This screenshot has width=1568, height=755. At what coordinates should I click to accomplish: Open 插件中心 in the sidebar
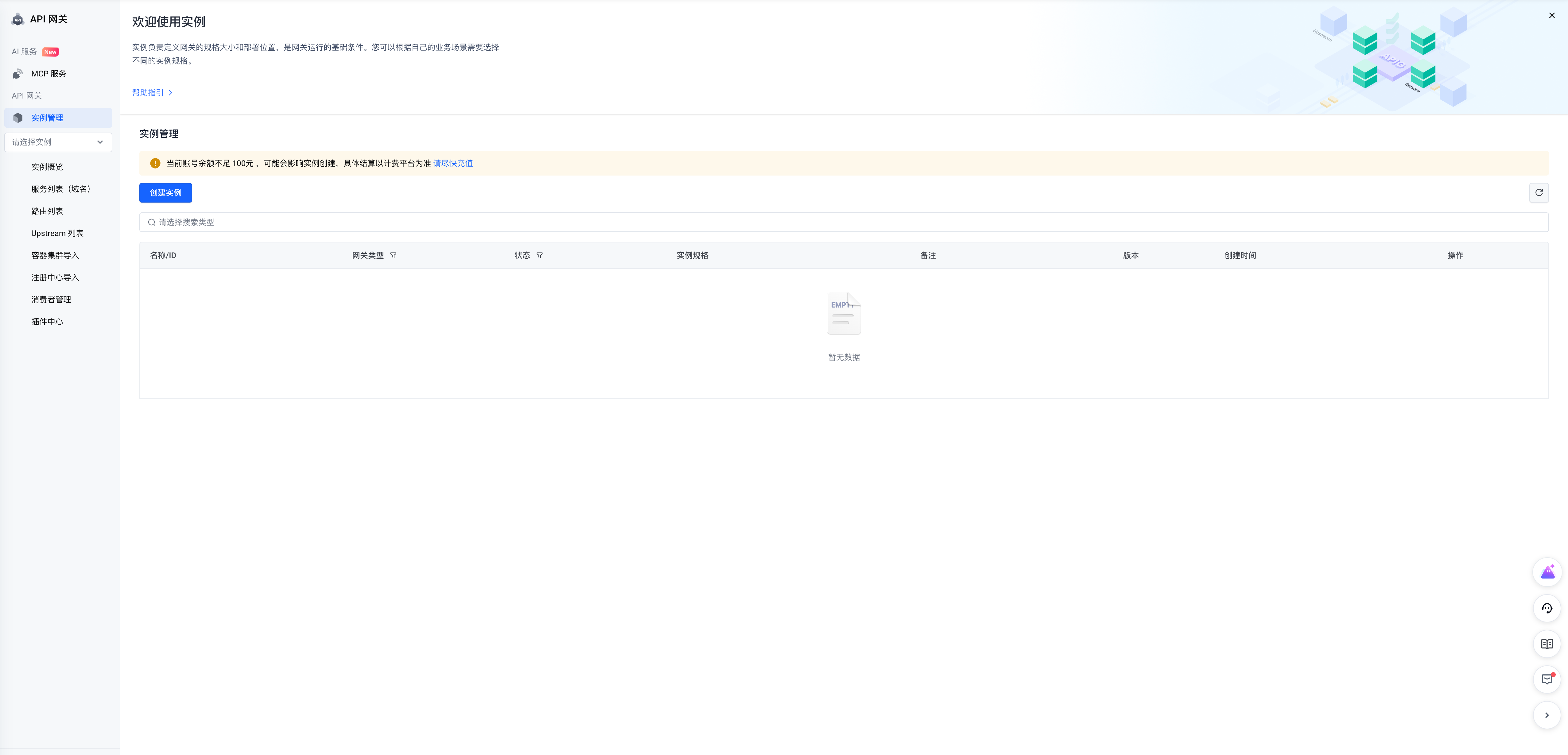(47, 322)
